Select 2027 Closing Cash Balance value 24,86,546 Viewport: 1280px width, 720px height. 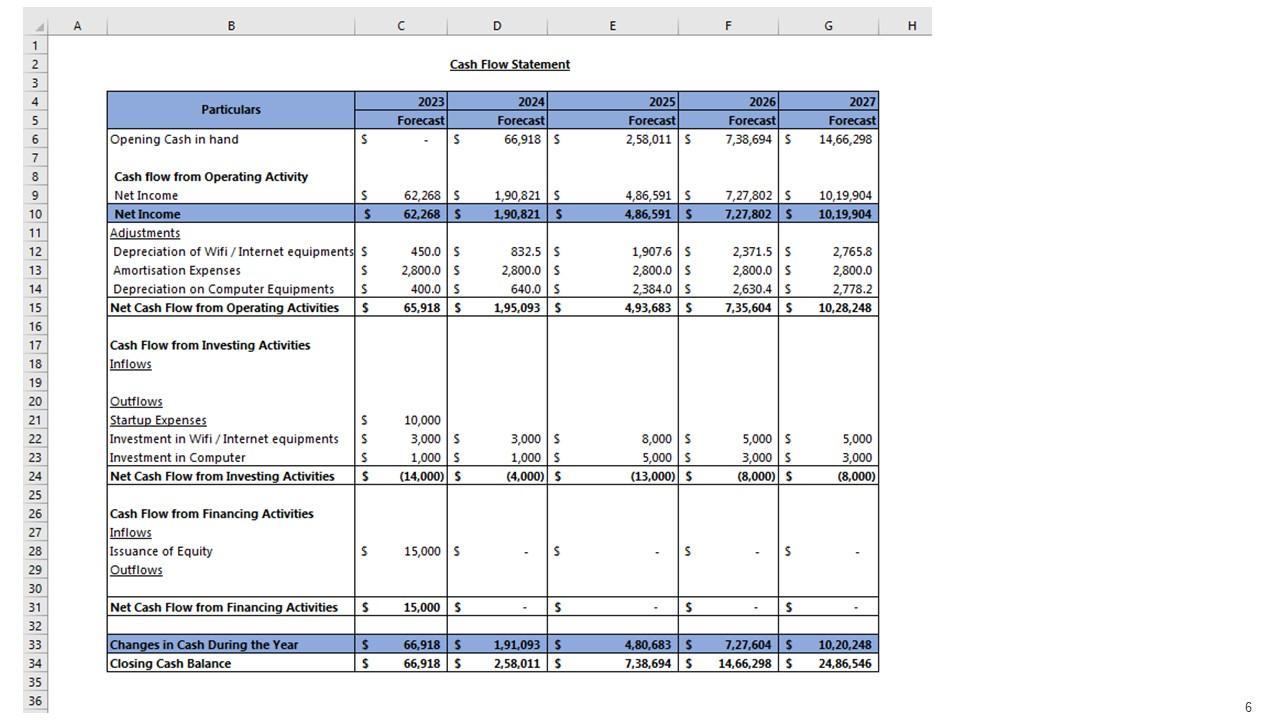click(x=844, y=664)
